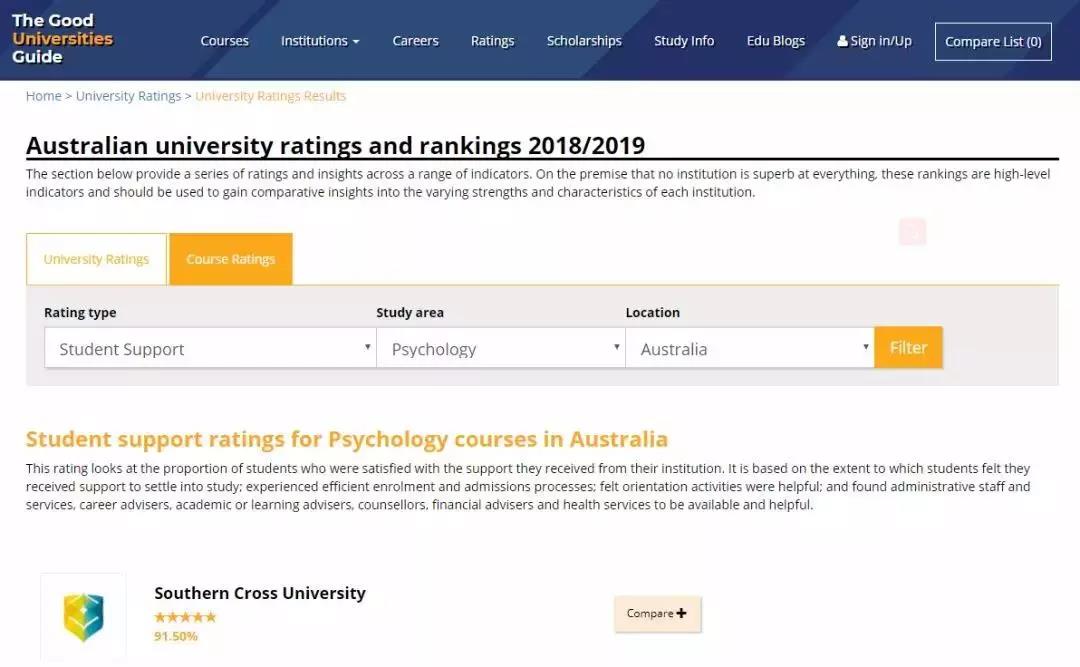Go to University Ratings breadcrumb link
Viewport: 1080px width, 667px height.
coord(128,96)
